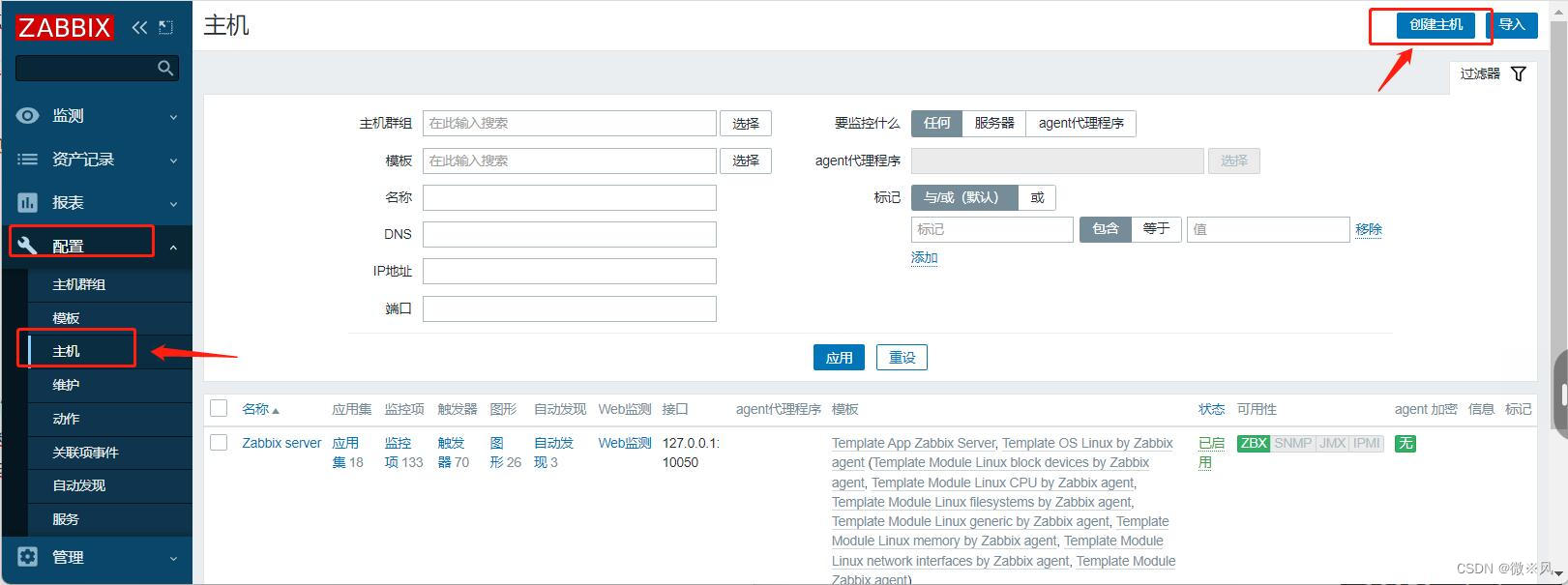Image resolution: width=1568 pixels, height=585 pixels.
Task: Collapse sidebar with double-chevron icon
Action: [x=139, y=27]
